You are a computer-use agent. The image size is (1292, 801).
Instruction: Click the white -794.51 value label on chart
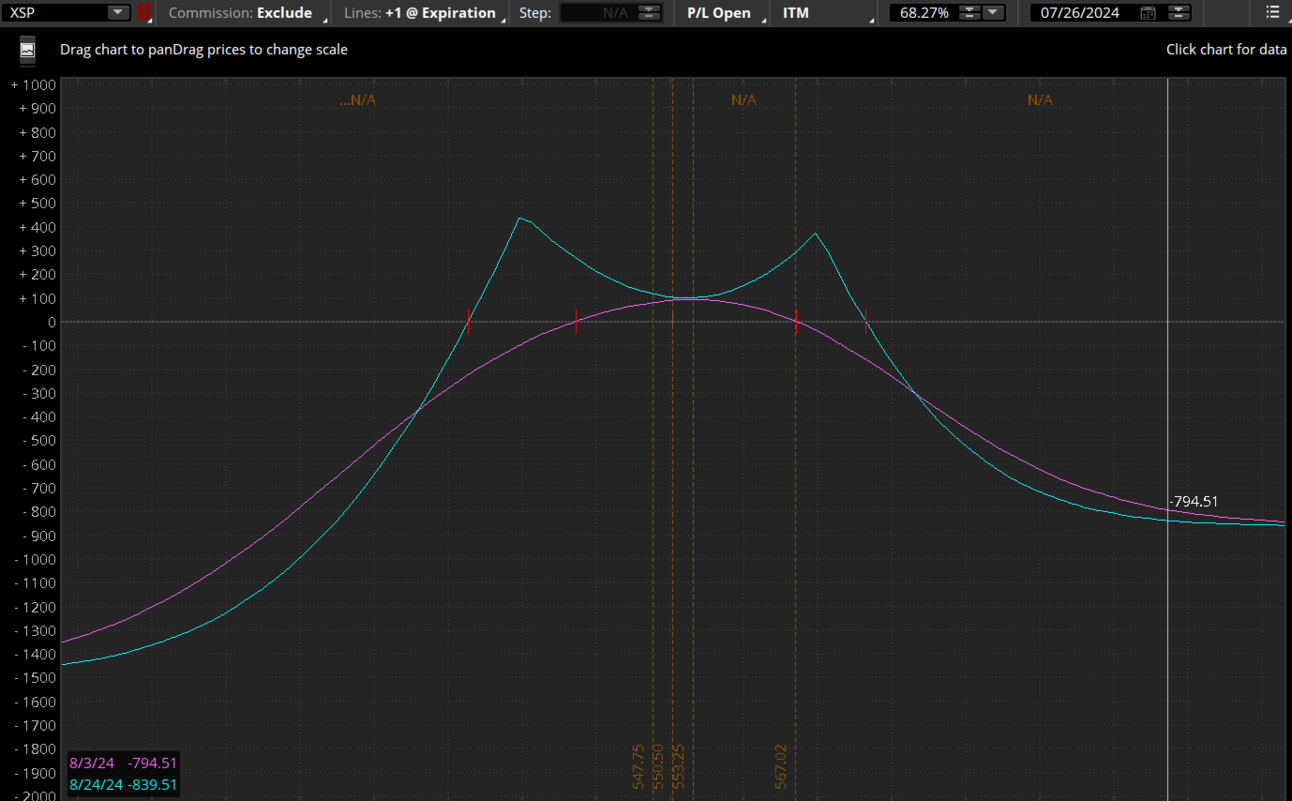pyautogui.click(x=1194, y=502)
